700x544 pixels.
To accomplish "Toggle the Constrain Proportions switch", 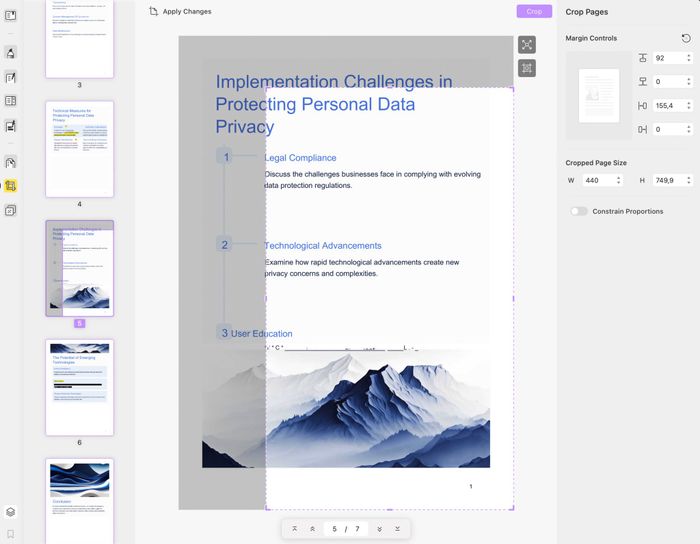I will tap(579, 211).
